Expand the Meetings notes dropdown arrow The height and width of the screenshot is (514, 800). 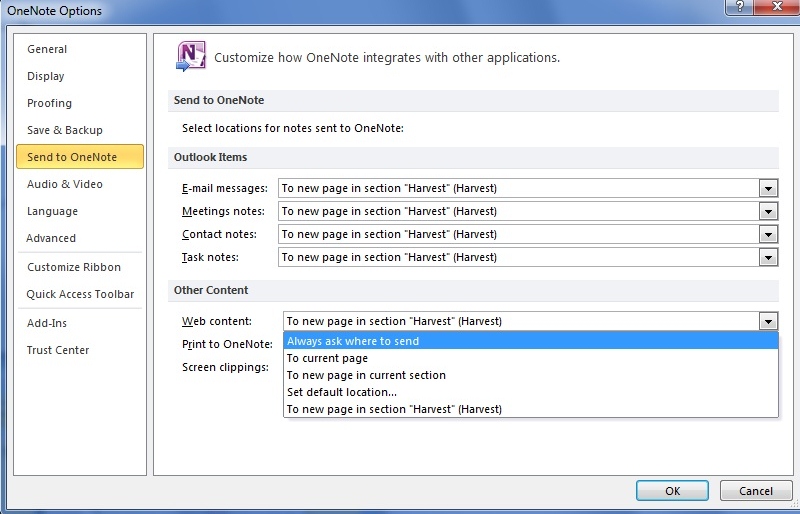768,211
